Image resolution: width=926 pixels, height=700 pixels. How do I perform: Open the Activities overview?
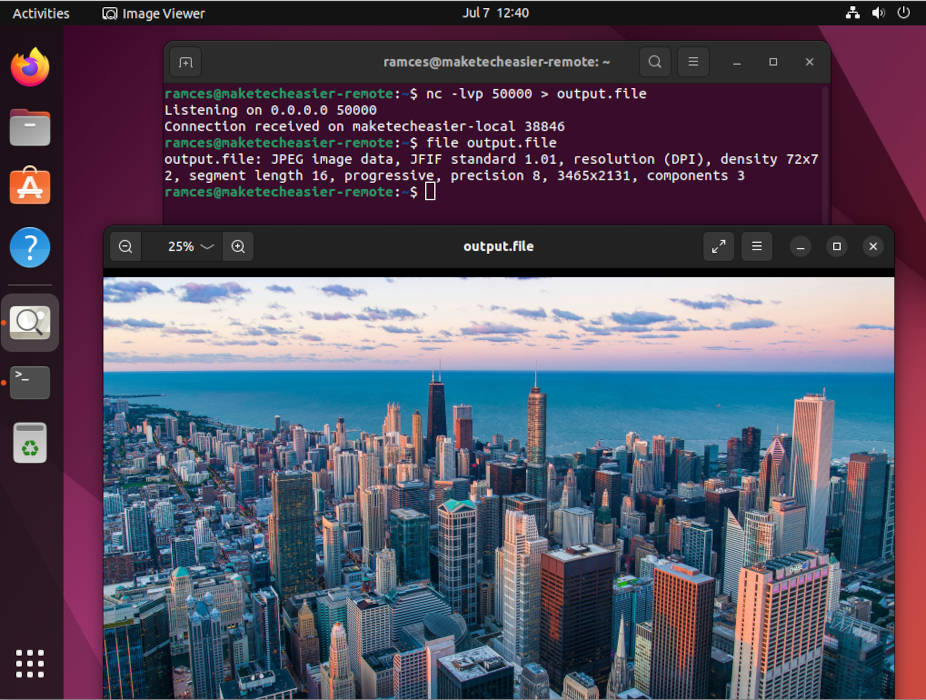[43, 13]
